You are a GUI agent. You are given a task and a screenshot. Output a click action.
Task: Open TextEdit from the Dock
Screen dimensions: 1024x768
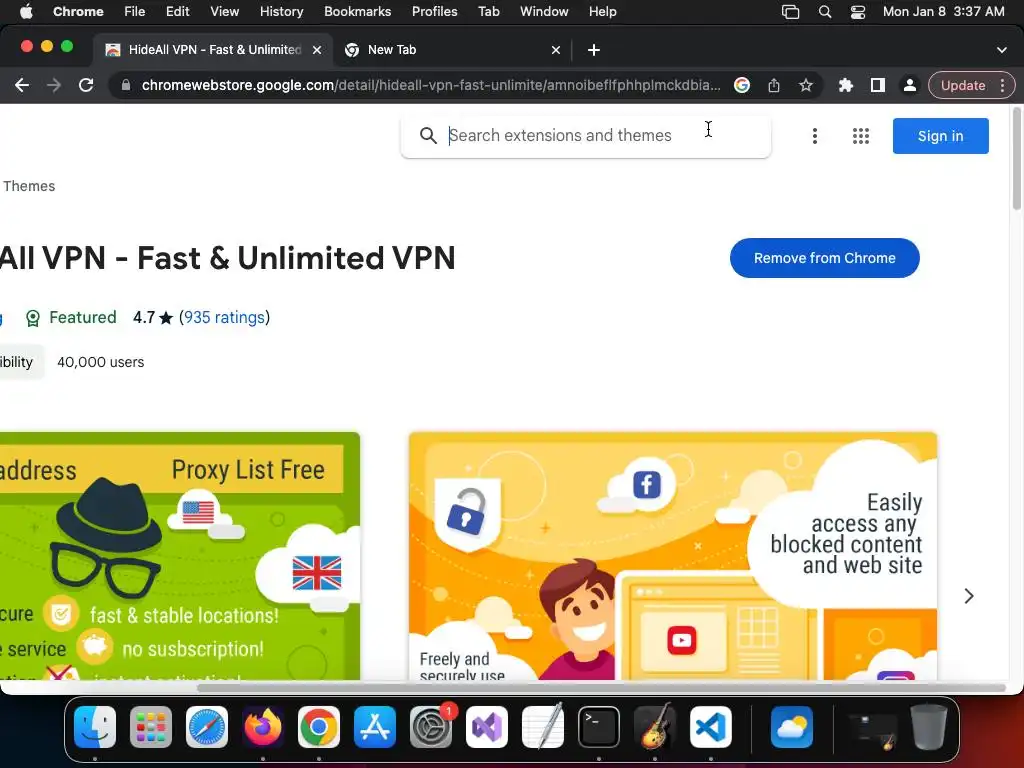[x=543, y=727]
